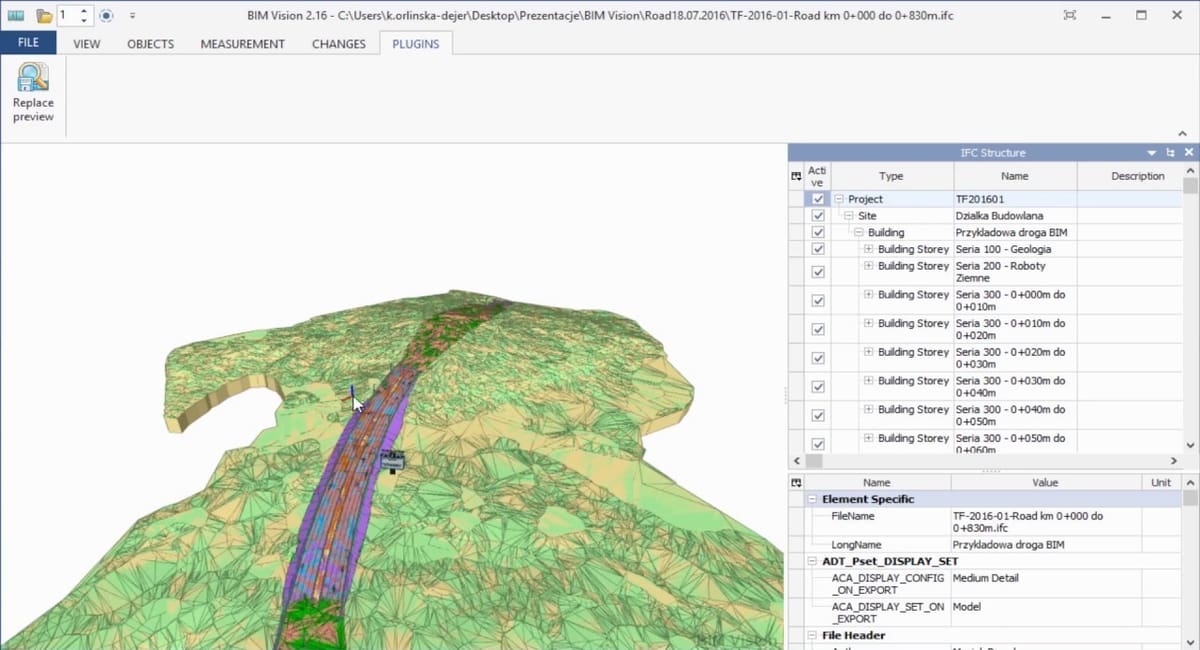Click the BIM Vision app icon in title bar

pyautogui.click(x=15, y=16)
